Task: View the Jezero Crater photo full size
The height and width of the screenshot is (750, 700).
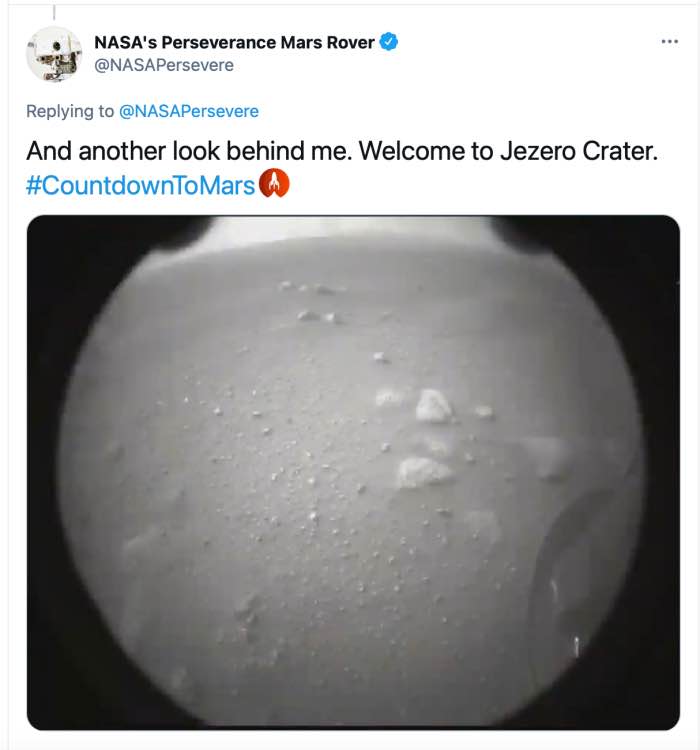Action: tap(353, 472)
